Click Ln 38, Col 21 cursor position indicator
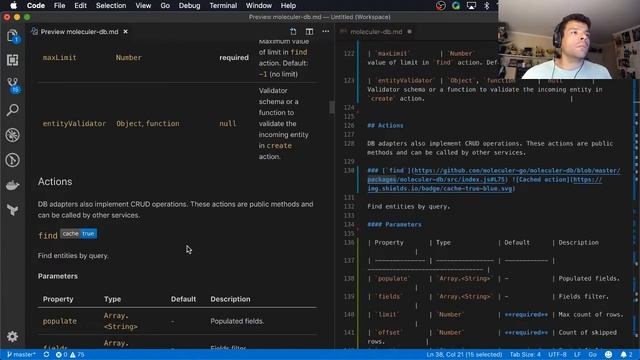Viewport: 640px width, 360px height. click(x=464, y=354)
